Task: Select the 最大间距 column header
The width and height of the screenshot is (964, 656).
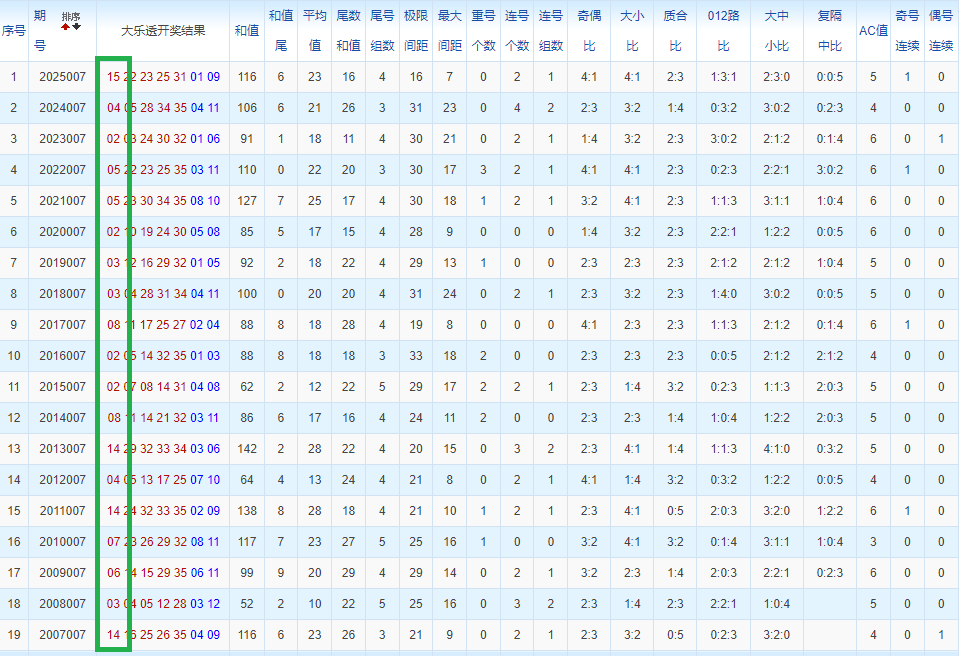Action: click(449, 30)
